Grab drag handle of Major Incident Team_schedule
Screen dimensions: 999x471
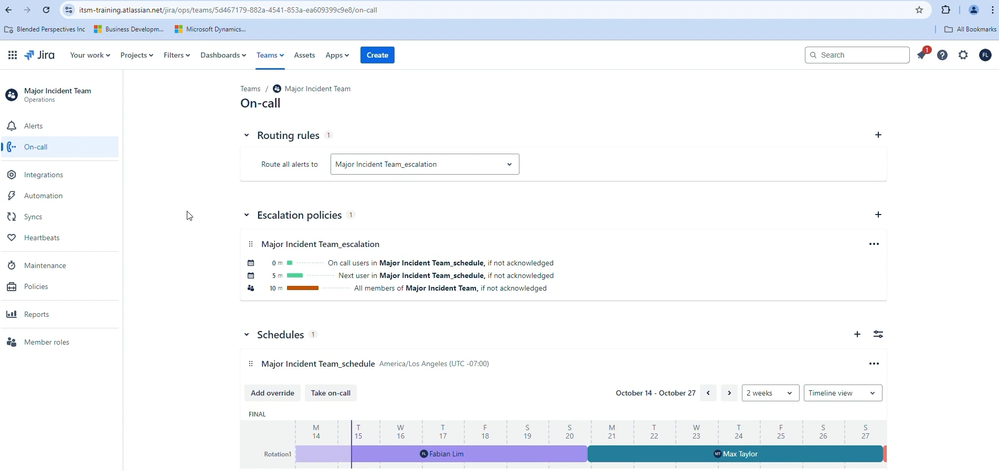click(x=250, y=364)
